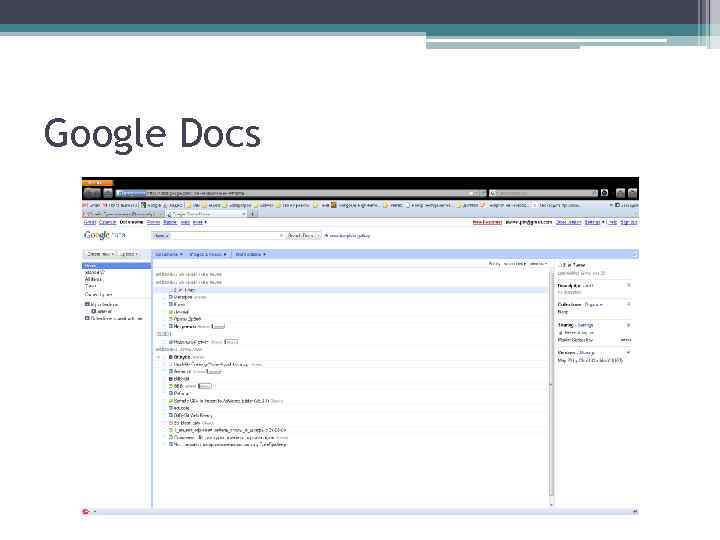Click the browser web search box
This screenshot has height=540, width=720.
pos(543,193)
